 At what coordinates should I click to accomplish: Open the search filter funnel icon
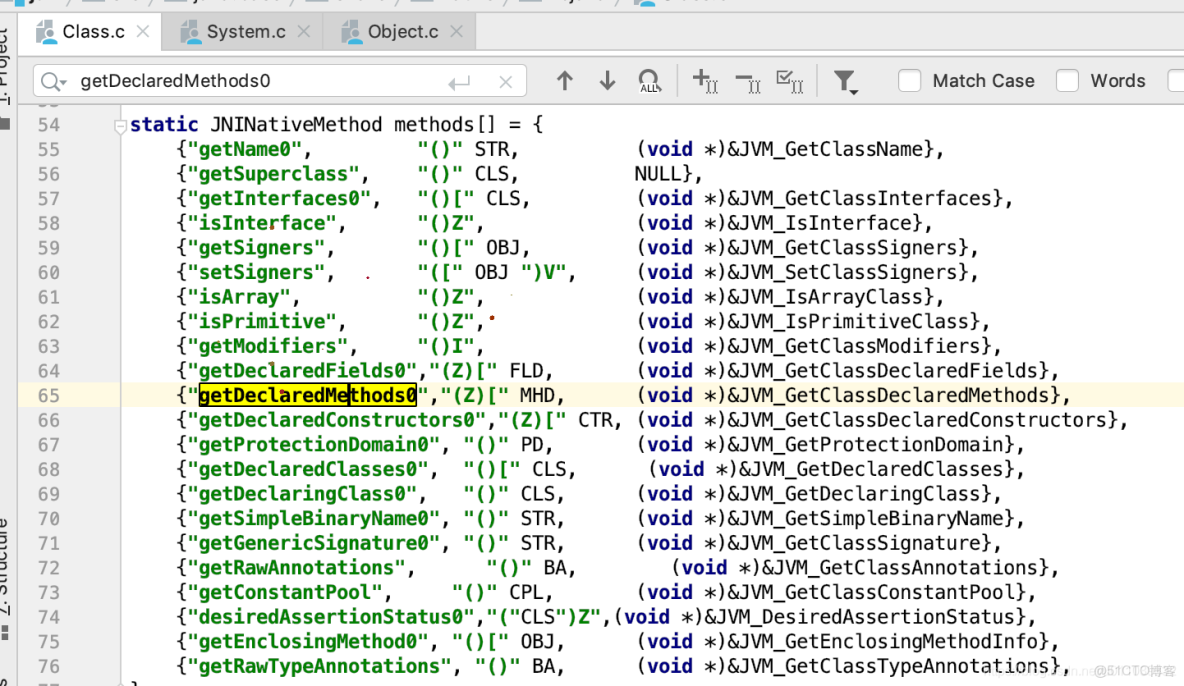pyautogui.click(x=845, y=78)
